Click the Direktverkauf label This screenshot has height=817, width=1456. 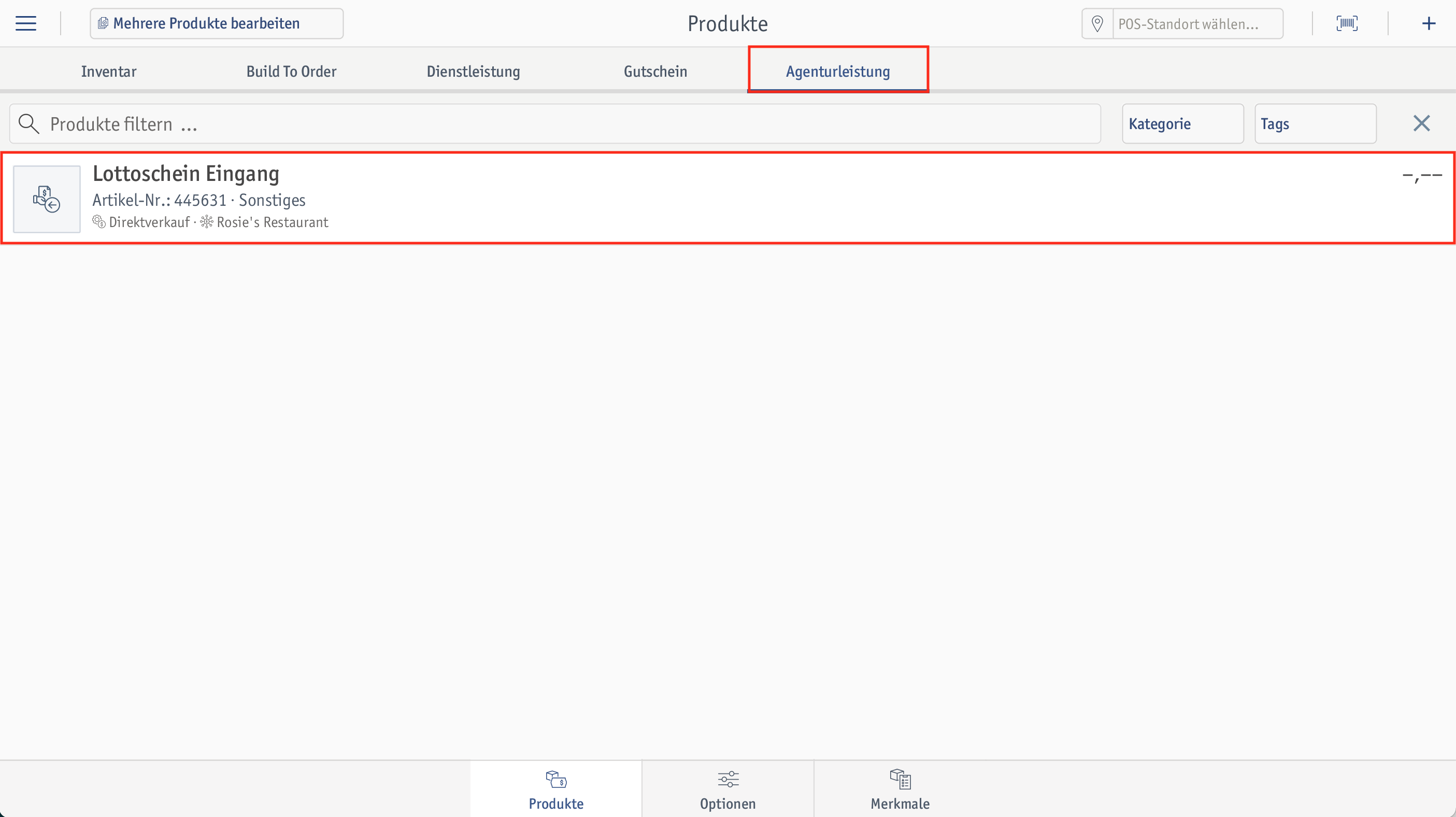click(x=149, y=222)
